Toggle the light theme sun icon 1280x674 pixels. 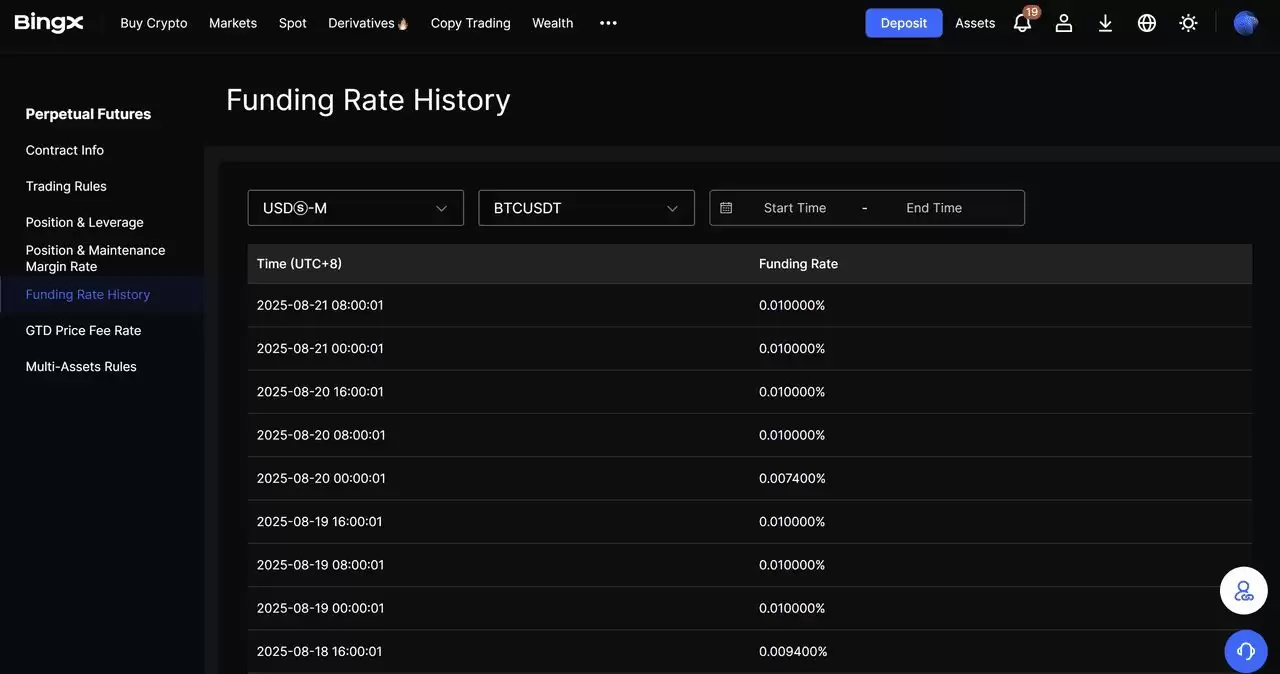(1188, 23)
